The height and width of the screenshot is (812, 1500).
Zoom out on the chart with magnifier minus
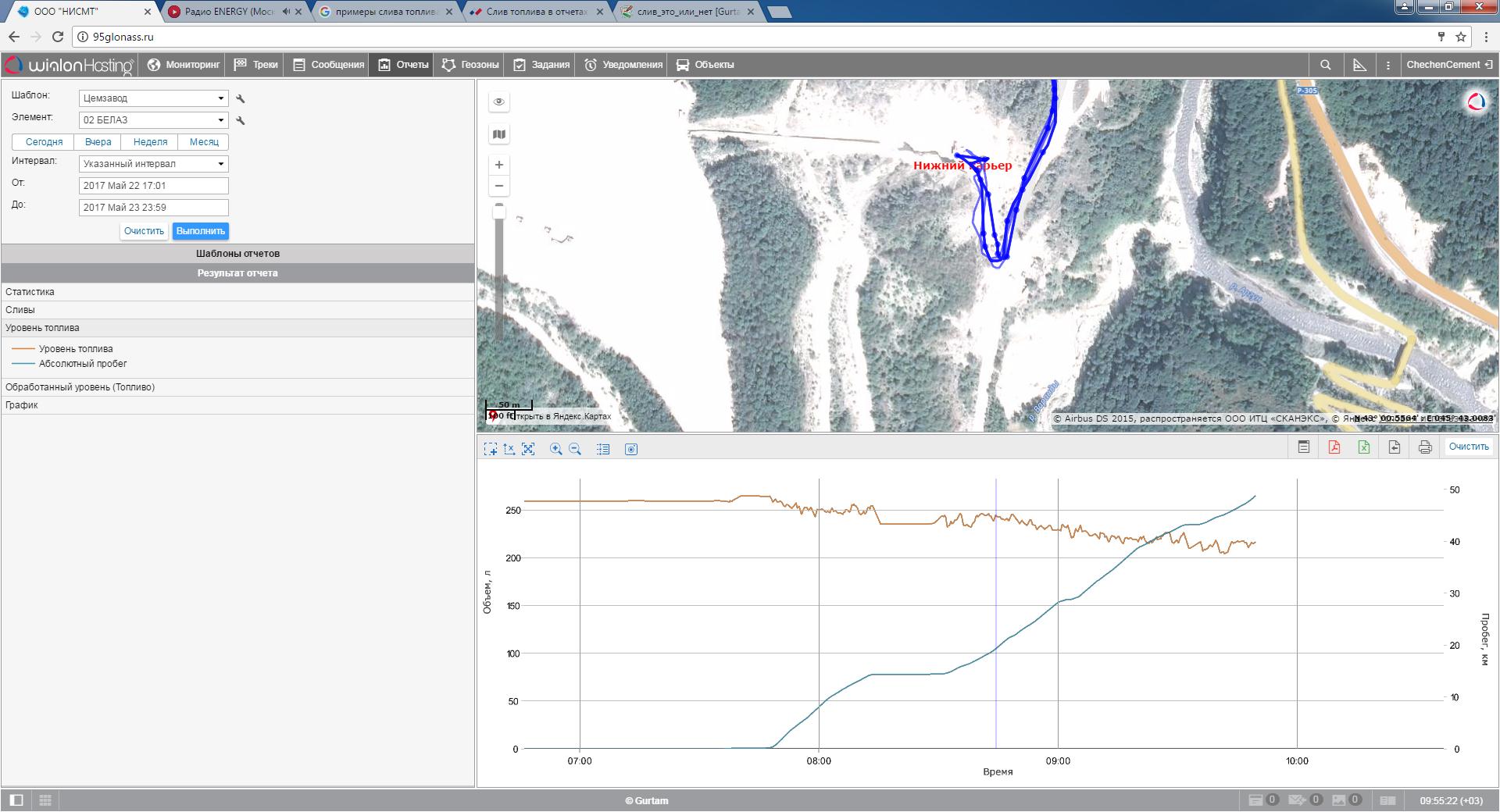pos(576,449)
